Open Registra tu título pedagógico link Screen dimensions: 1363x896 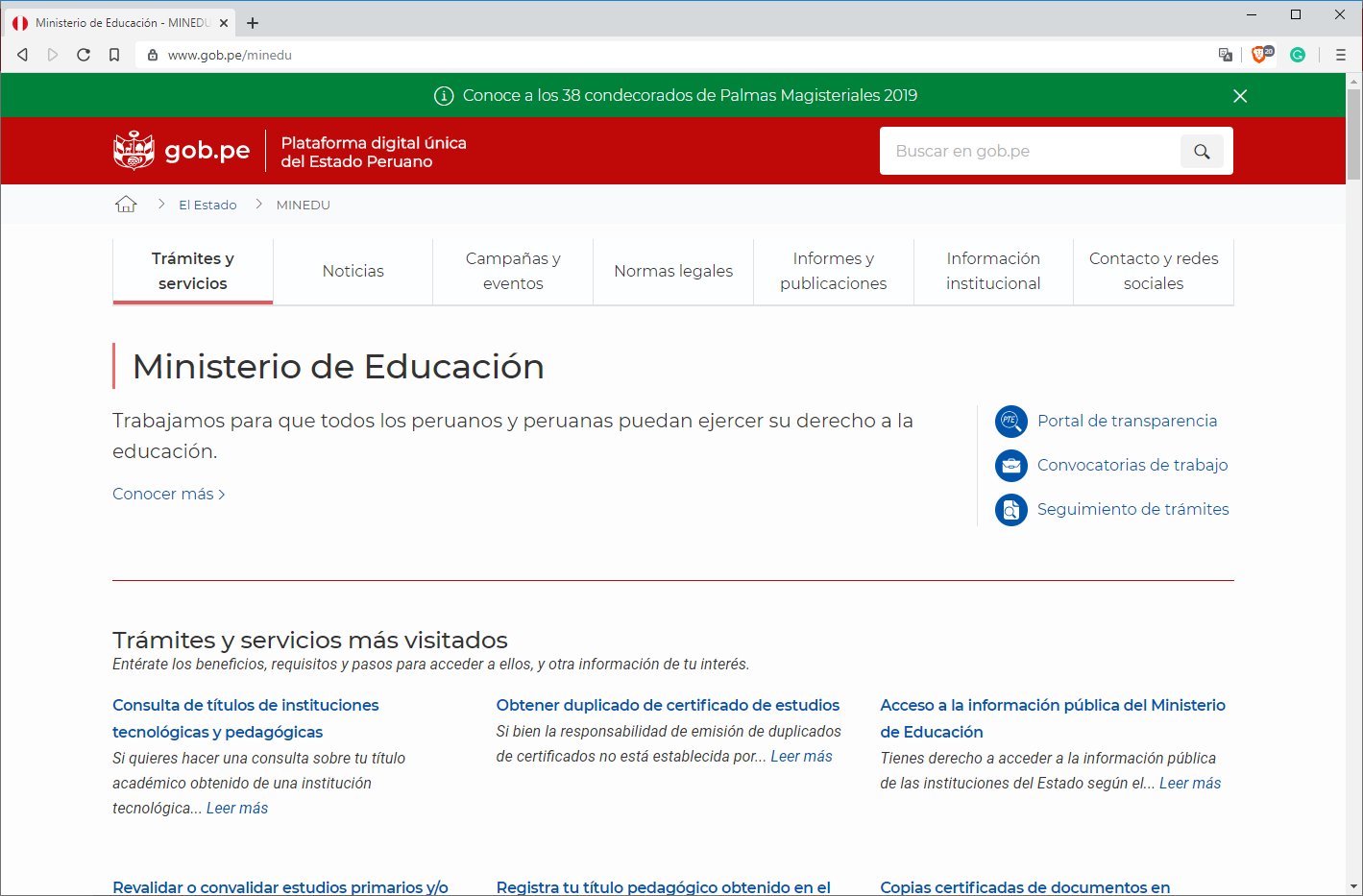tap(664, 886)
